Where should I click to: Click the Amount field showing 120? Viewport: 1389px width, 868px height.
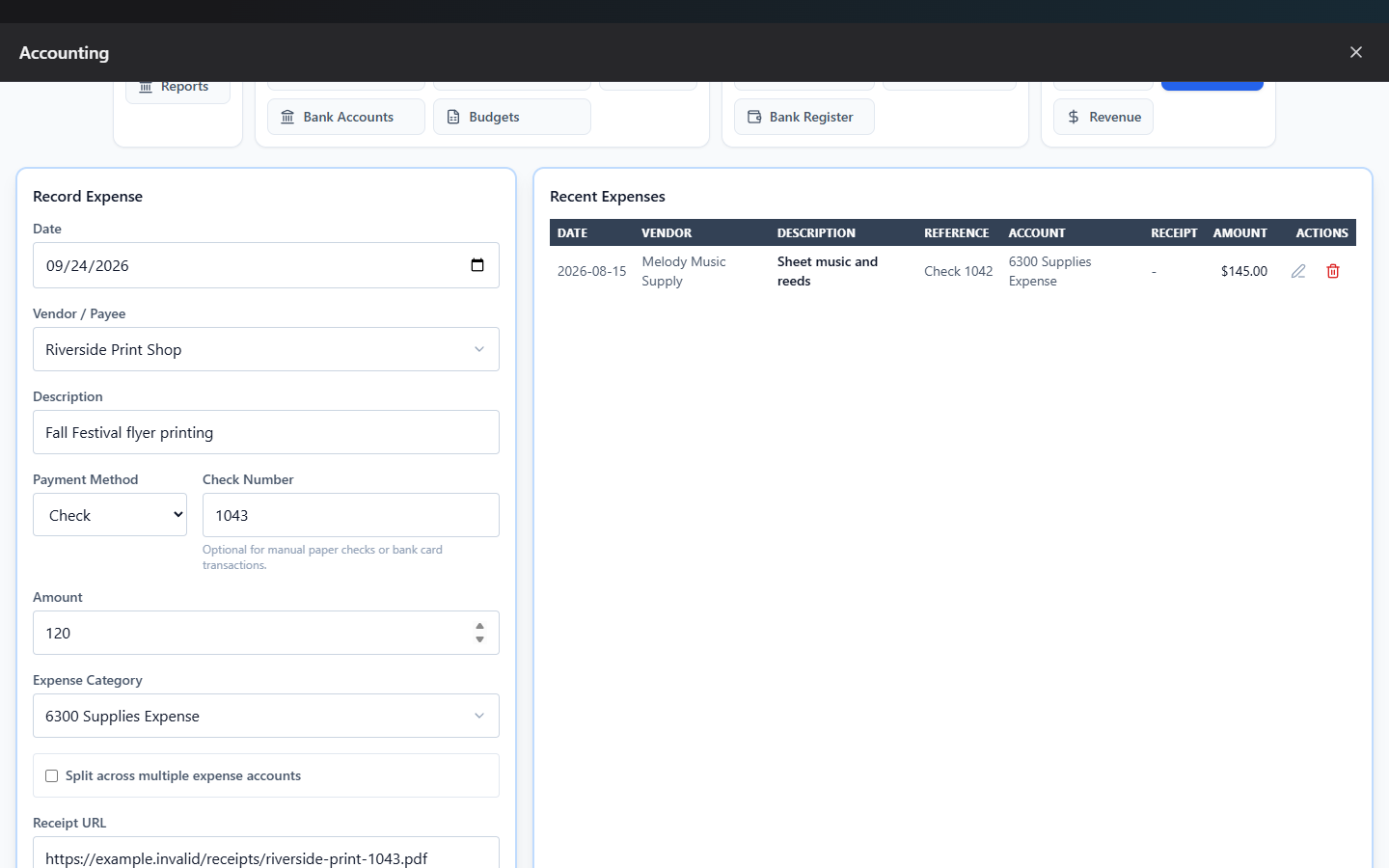[266, 633]
